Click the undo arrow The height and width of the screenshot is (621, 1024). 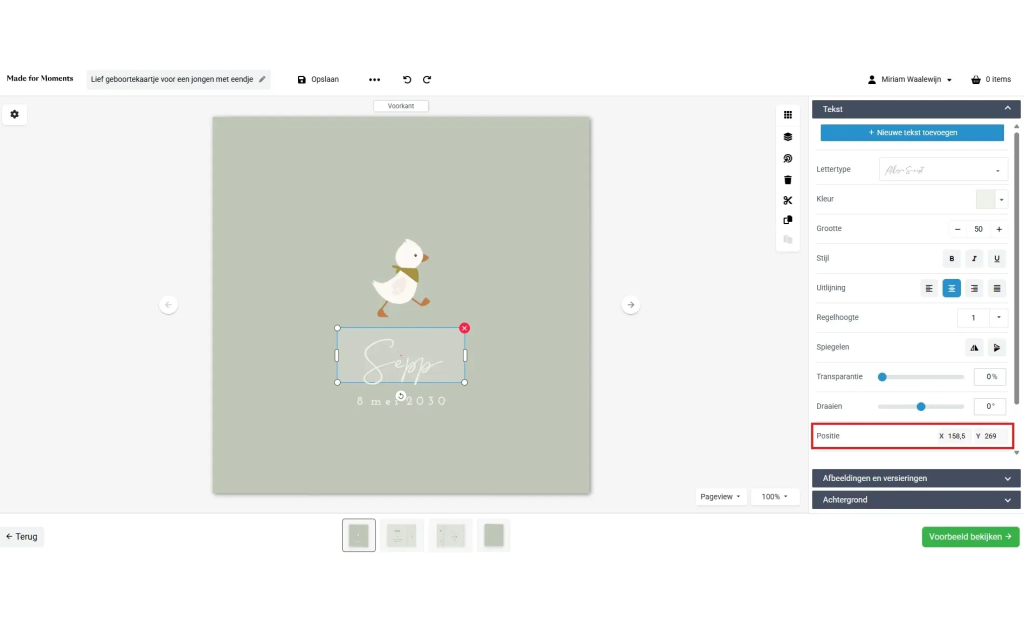pyautogui.click(x=407, y=80)
